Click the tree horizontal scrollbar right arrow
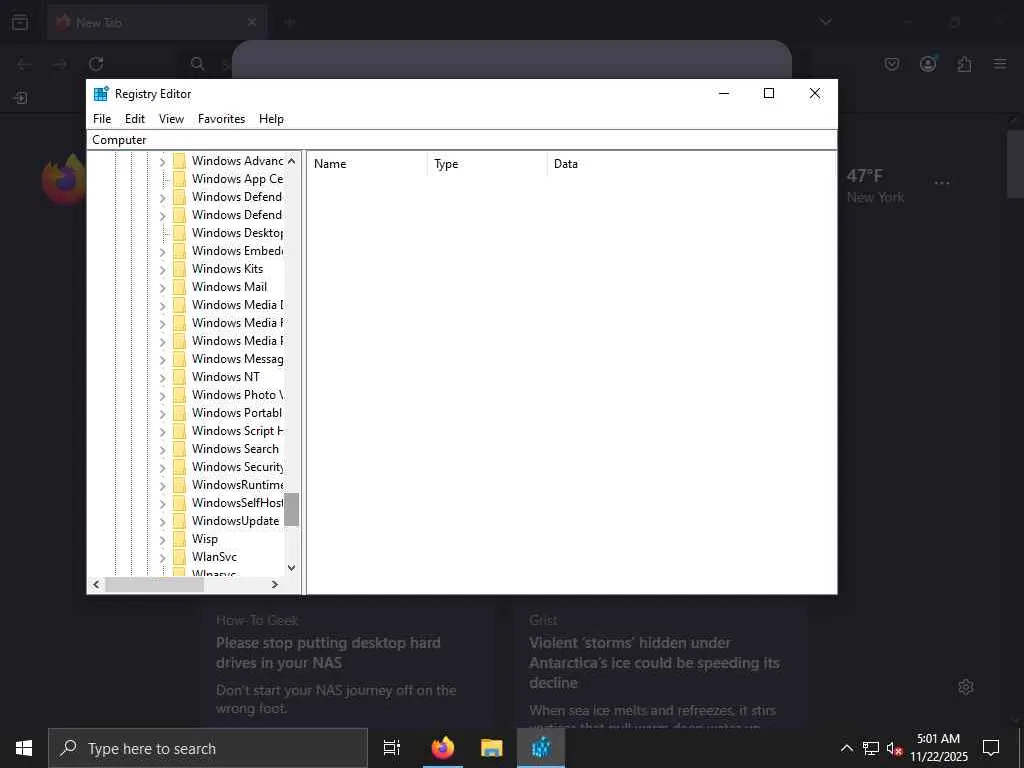Viewport: 1024px width, 768px height. click(x=275, y=584)
